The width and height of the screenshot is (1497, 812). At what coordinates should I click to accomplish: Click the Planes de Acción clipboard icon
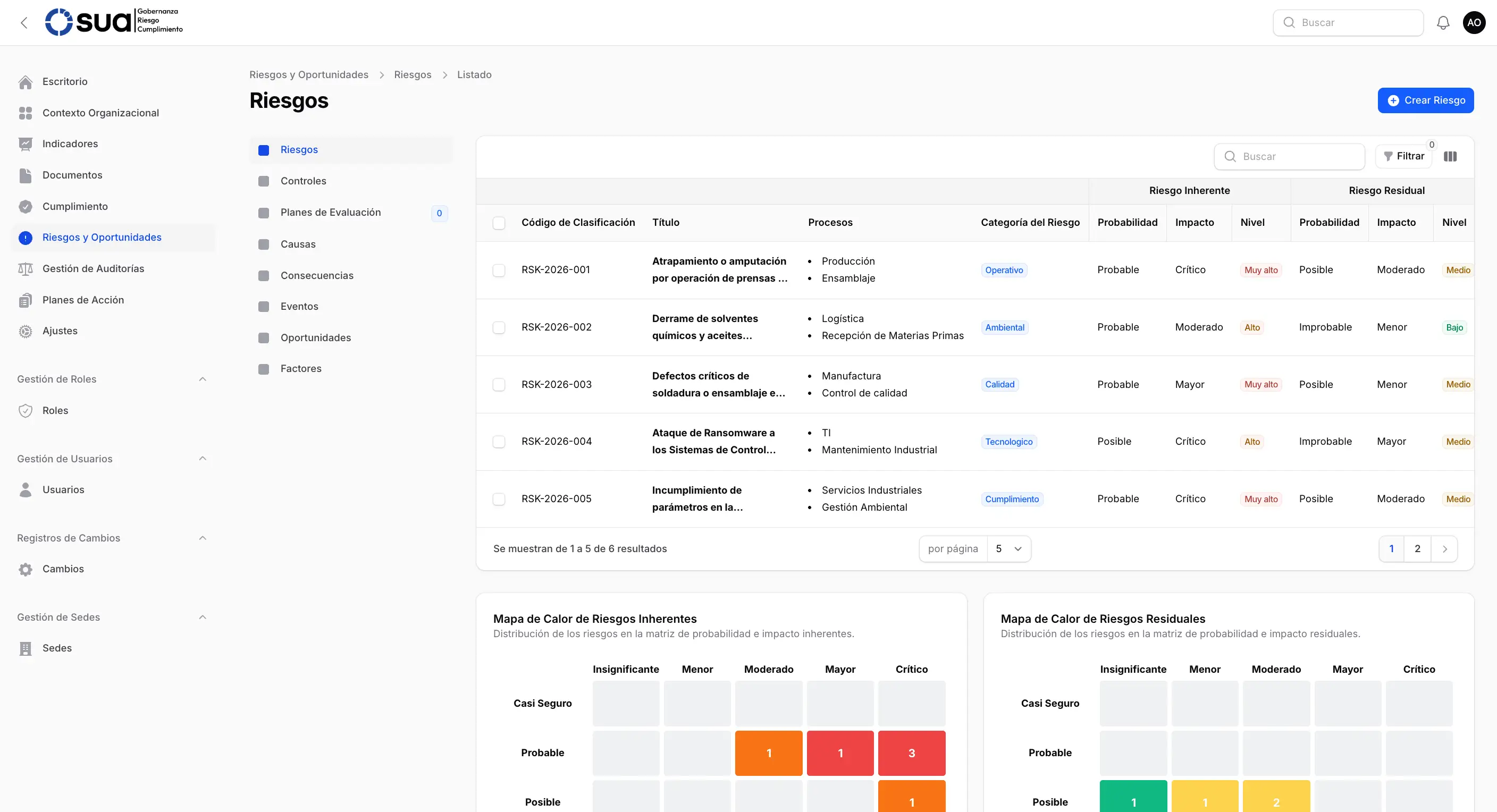(x=26, y=300)
